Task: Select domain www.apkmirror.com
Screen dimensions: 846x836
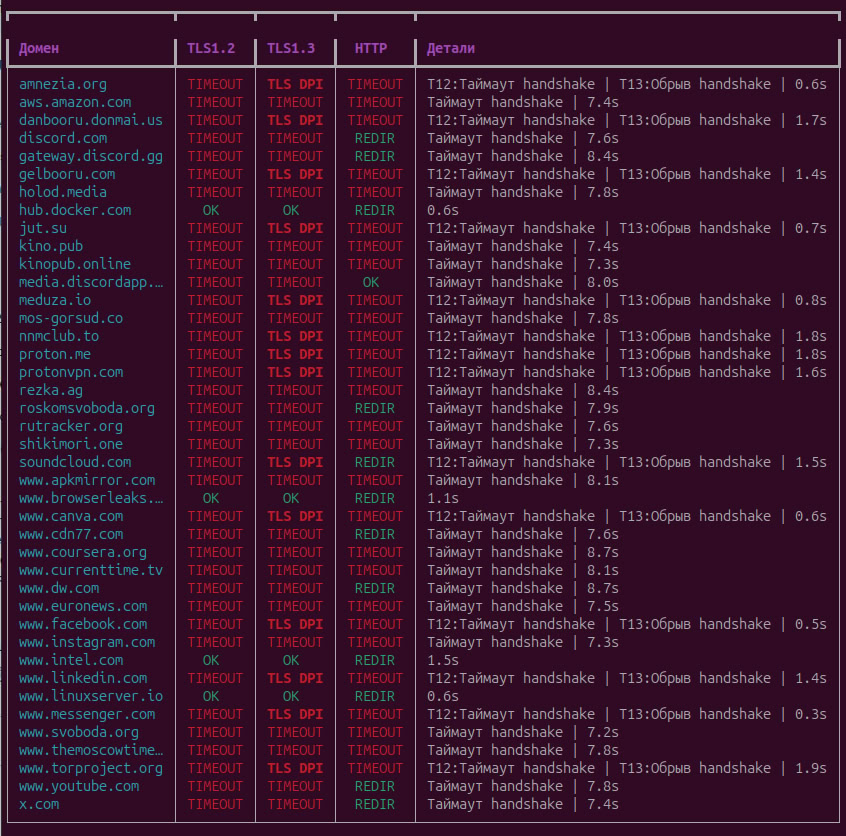Action: (x=87, y=480)
